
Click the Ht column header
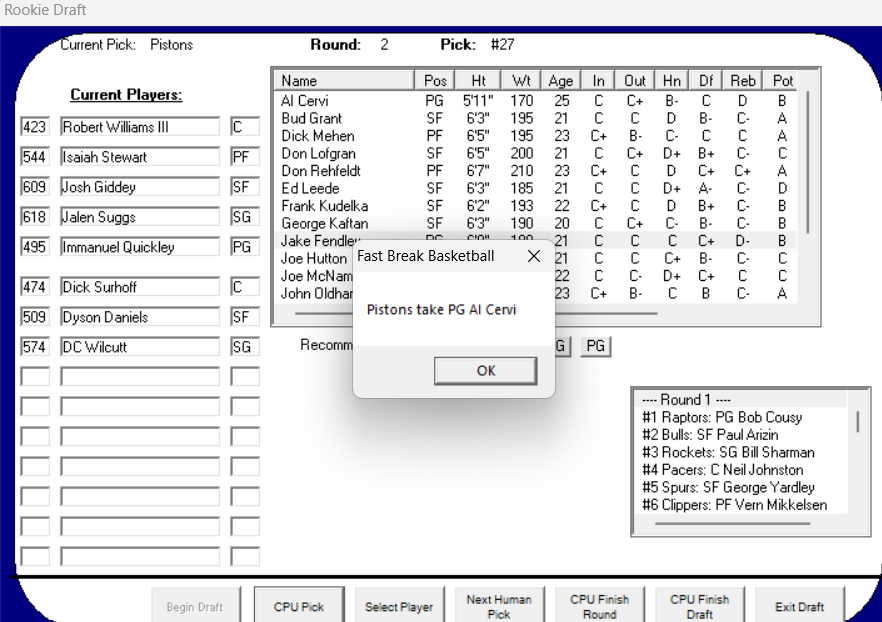click(x=478, y=80)
